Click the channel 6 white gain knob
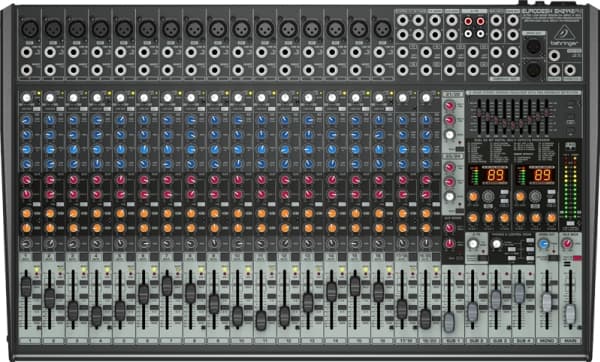Image resolution: width=600 pixels, height=362 pixels. 144,98
